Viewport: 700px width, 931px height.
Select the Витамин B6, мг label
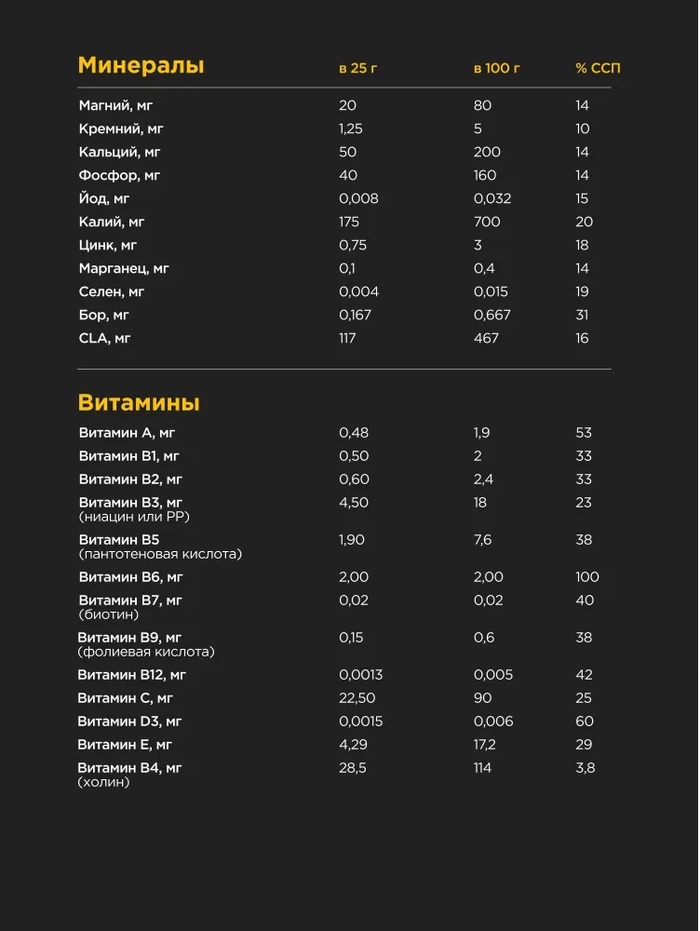tap(130, 577)
